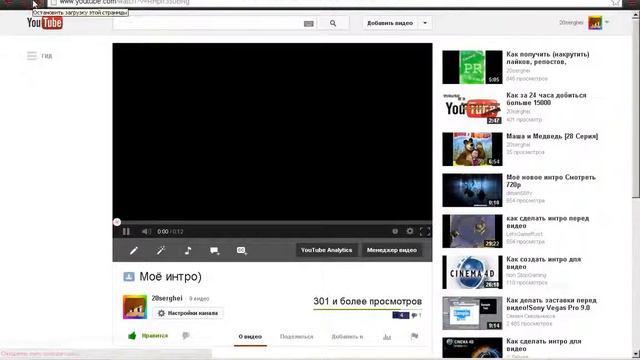Open thumbnail of как сделать интро перед видео
Viewport: 640px width, 360px height.
(x=472, y=231)
